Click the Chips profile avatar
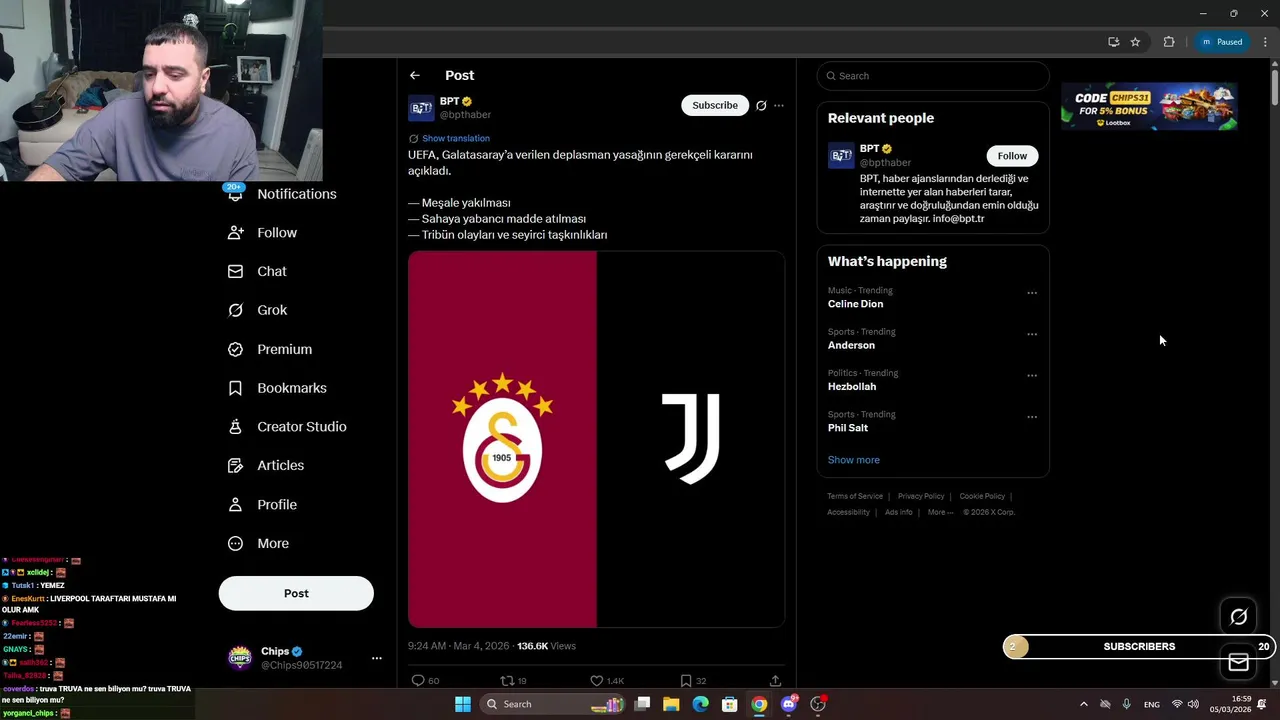1280x720 pixels. 240,658
